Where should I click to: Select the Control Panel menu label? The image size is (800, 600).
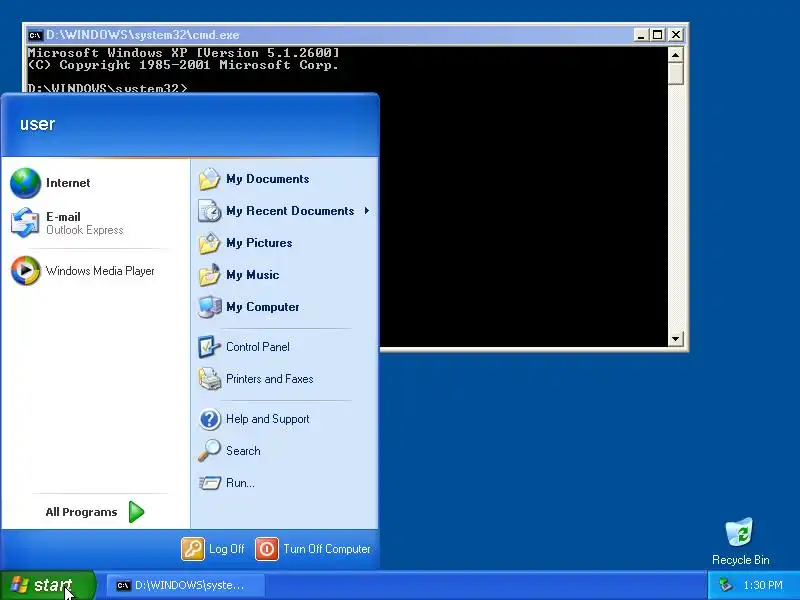[x=258, y=347]
